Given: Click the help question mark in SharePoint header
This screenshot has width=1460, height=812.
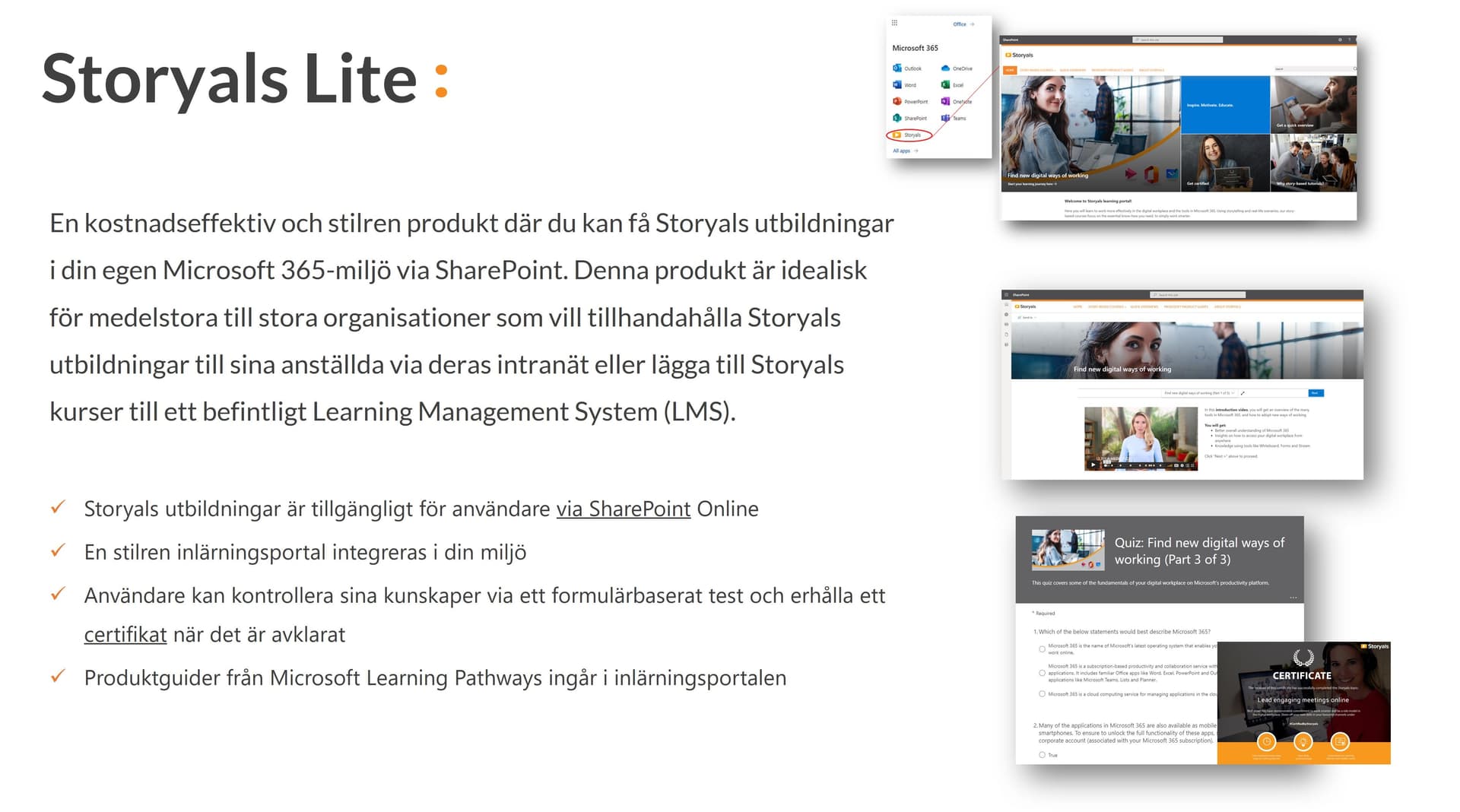Looking at the screenshot, I should (x=1350, y=40).
